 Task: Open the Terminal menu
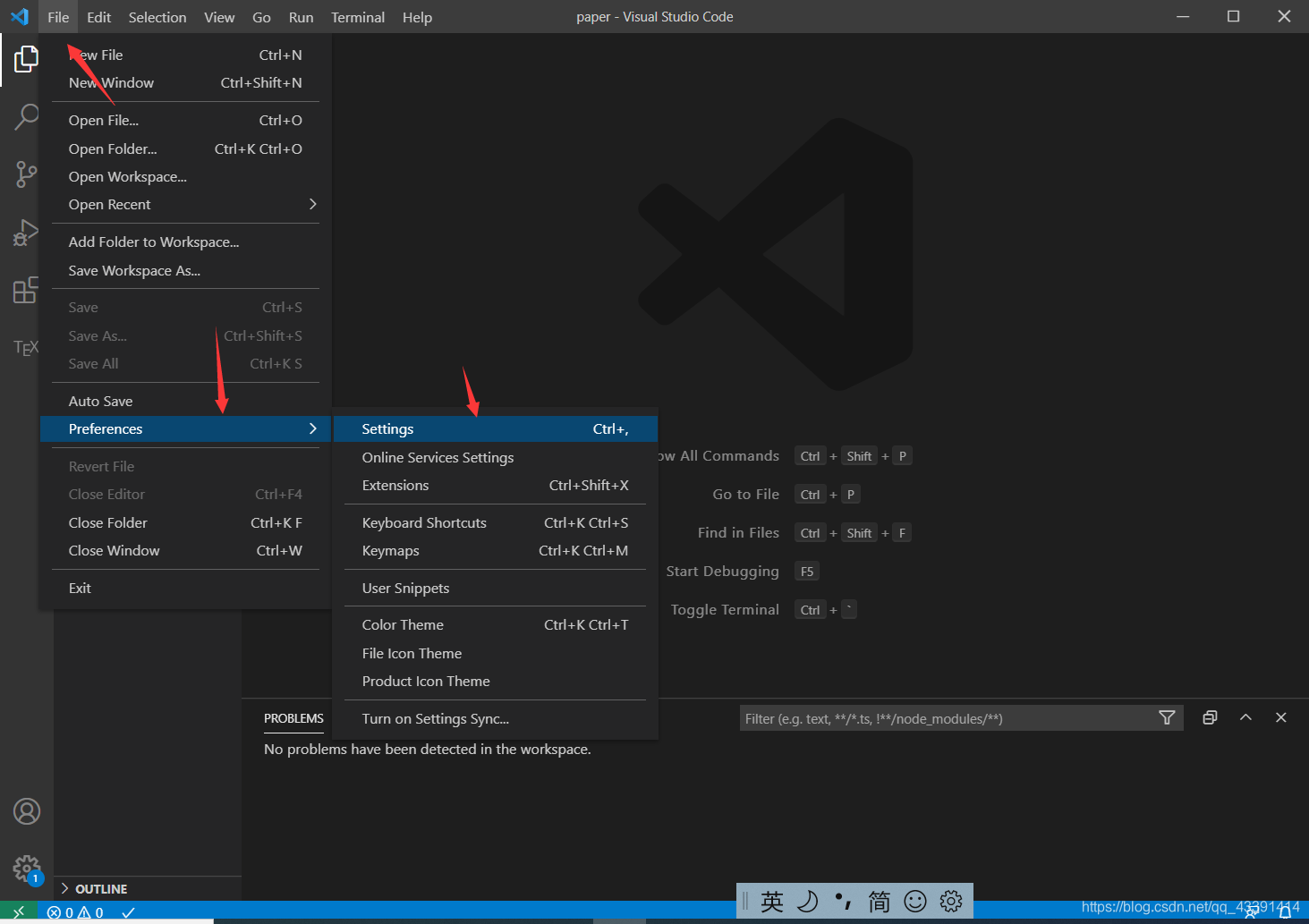pos(358,17)
